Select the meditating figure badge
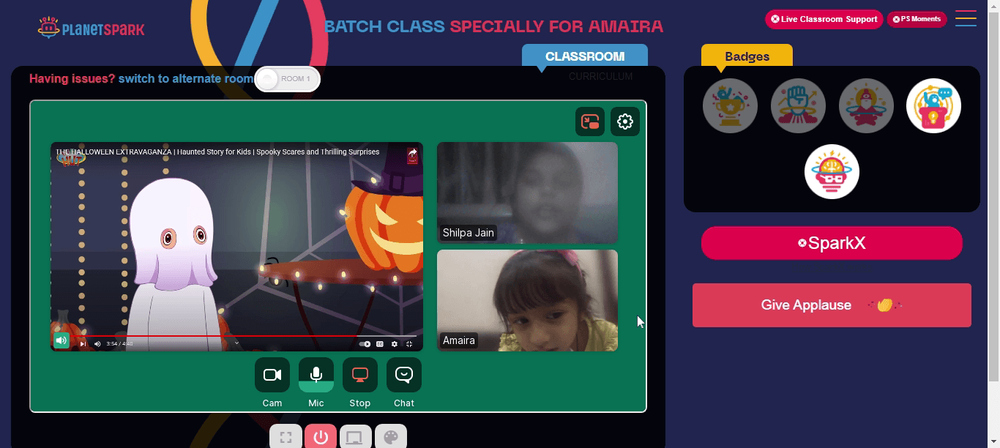Image resolution: width=1000 pixels, height=448 pixels. 866,106
